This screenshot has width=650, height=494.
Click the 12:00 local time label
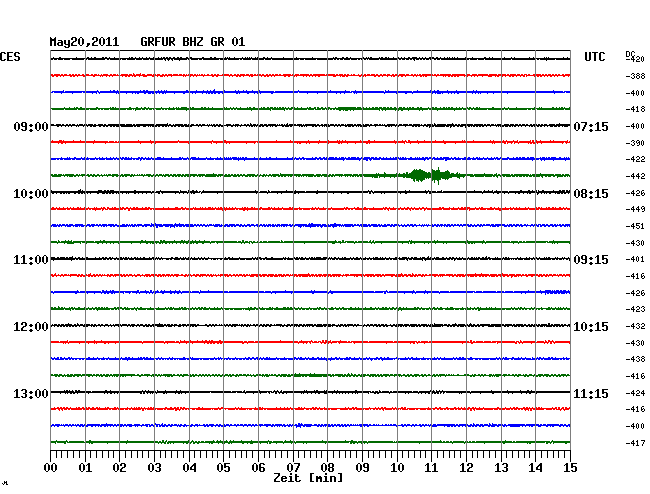coord(31,327)
